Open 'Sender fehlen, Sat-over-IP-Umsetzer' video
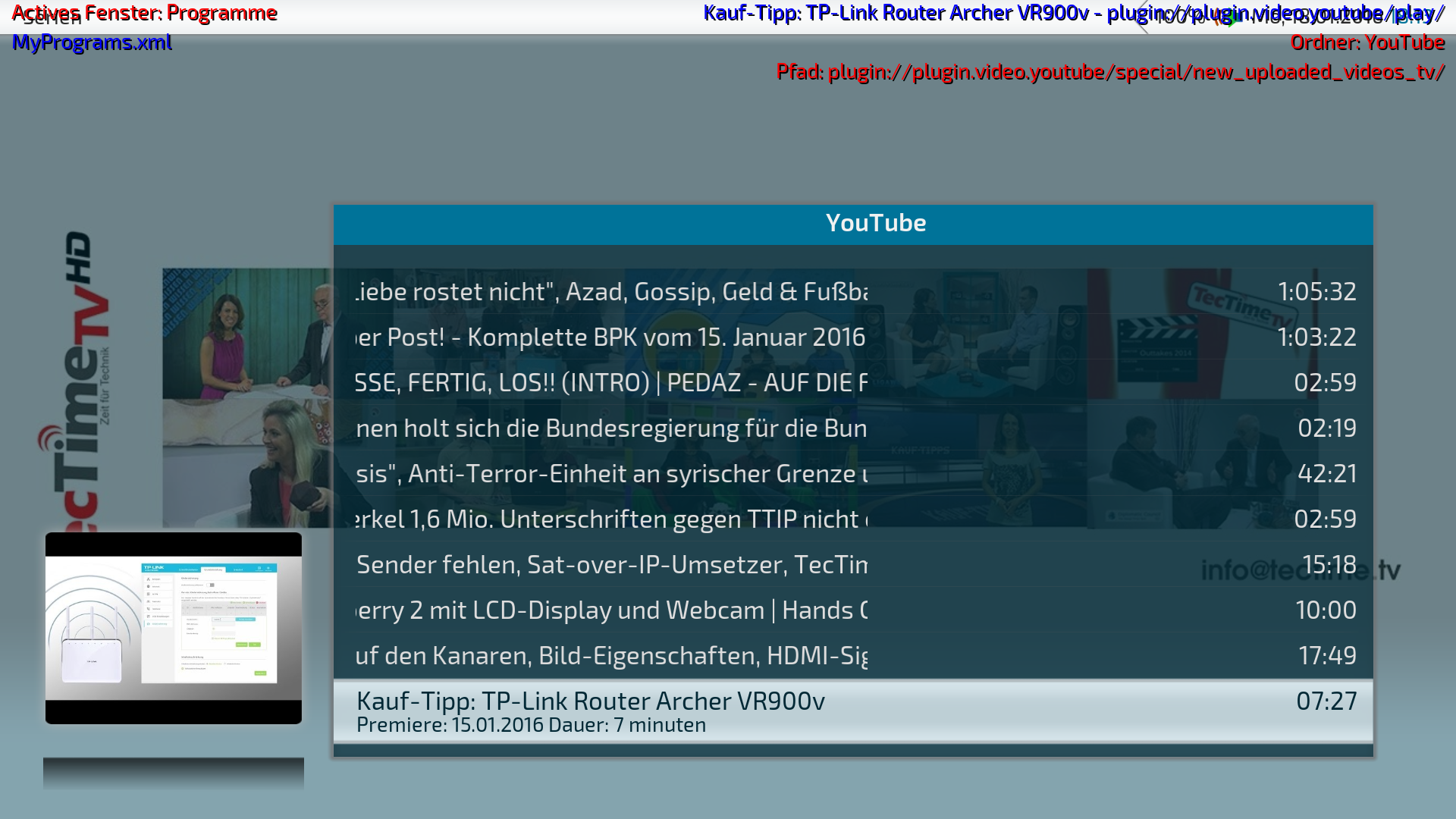This screenshot has width=1456, height=819. [853, 565]
